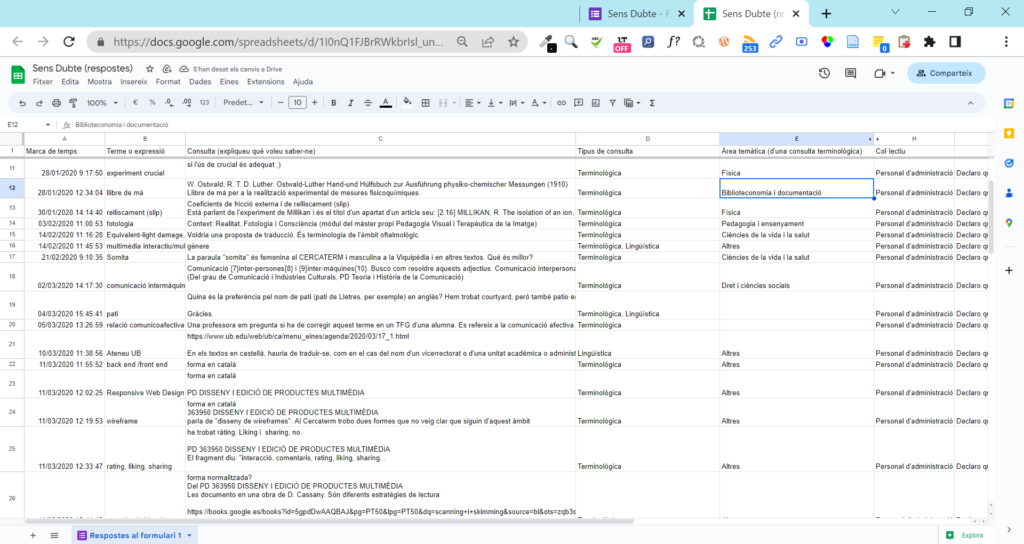Click the font size input field

(x=297, y=102)
